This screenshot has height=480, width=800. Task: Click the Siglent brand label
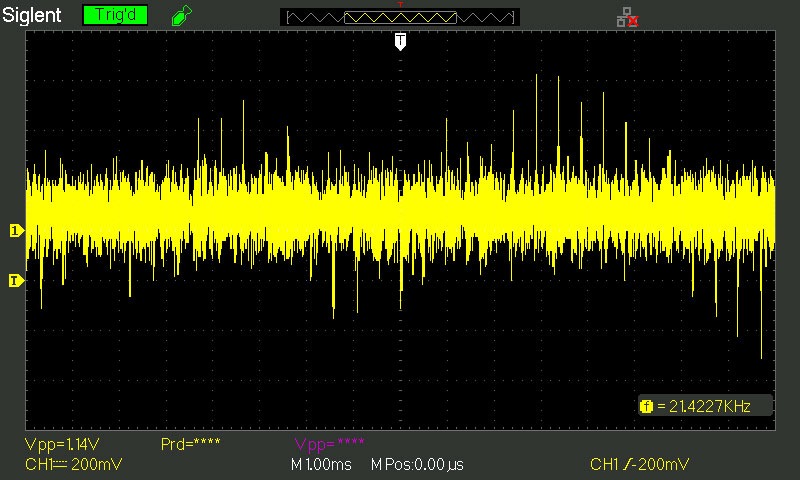pyautogui.click(x=32, y=15)
